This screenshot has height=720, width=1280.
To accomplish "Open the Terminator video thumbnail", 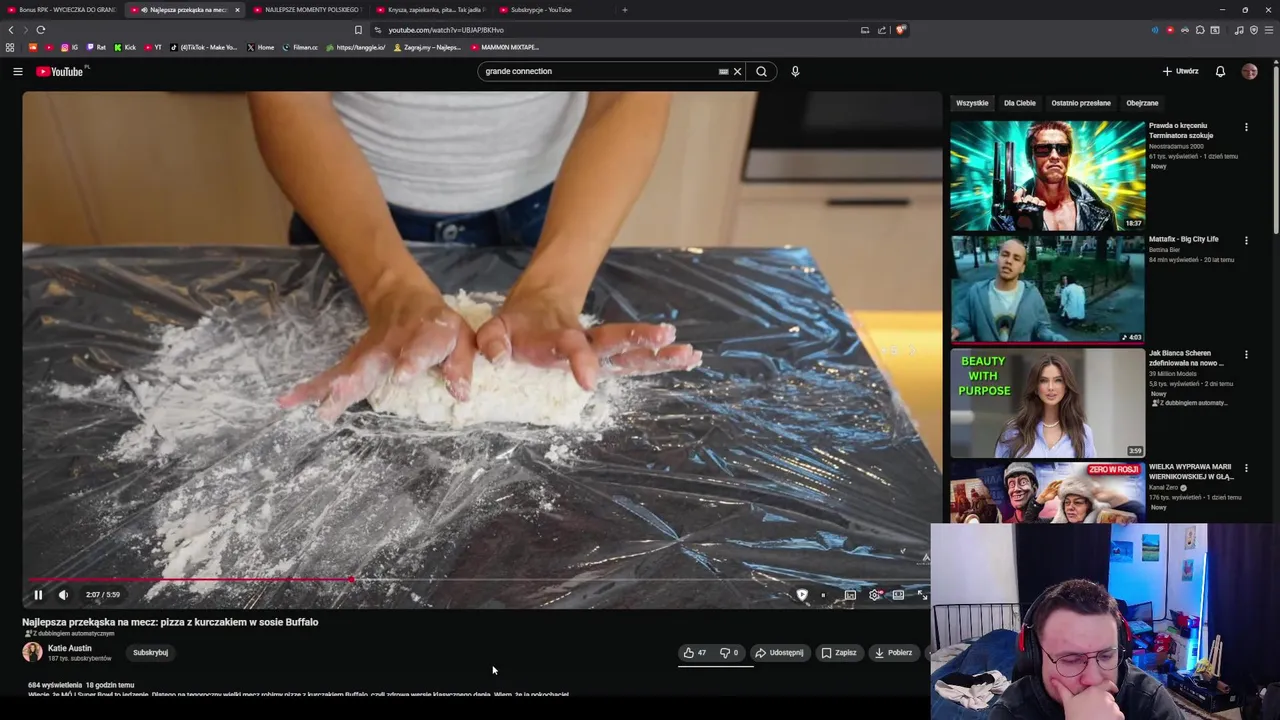I will click(1047, 176).
